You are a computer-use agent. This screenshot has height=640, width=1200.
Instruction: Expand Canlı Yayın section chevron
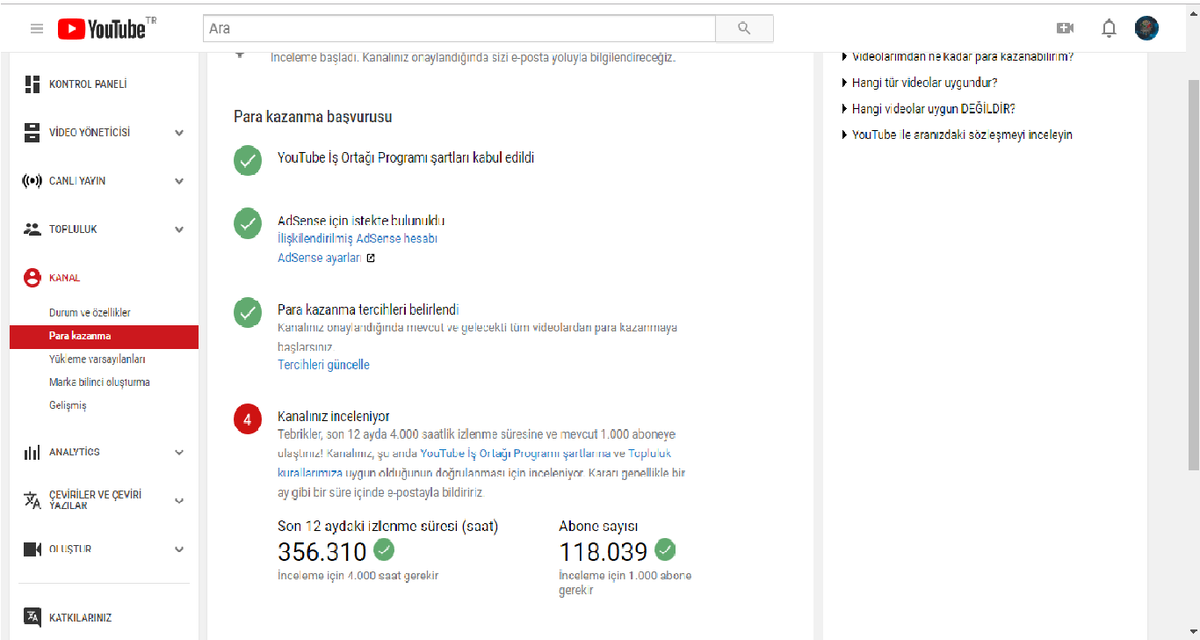[179, 181]
